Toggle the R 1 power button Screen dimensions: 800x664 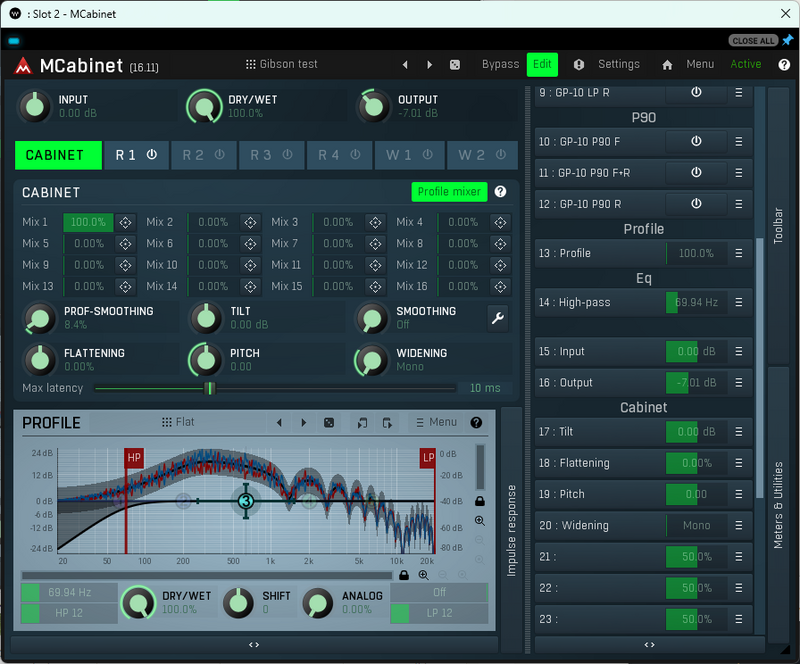pos(152,155)
